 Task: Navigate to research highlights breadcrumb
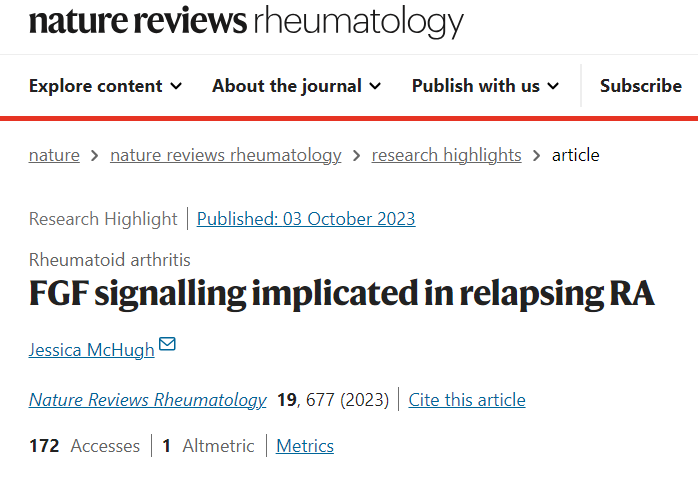pyautogui.click(x=446, y=155)
